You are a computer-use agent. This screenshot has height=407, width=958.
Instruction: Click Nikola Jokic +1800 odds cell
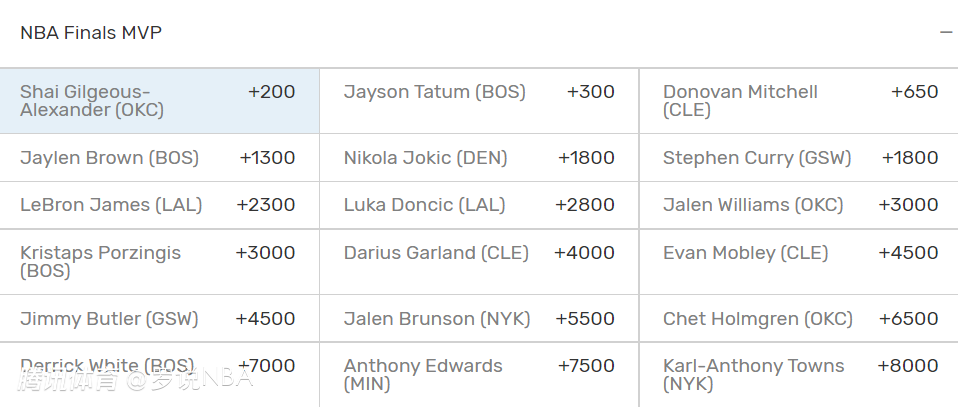pos(479,158)
